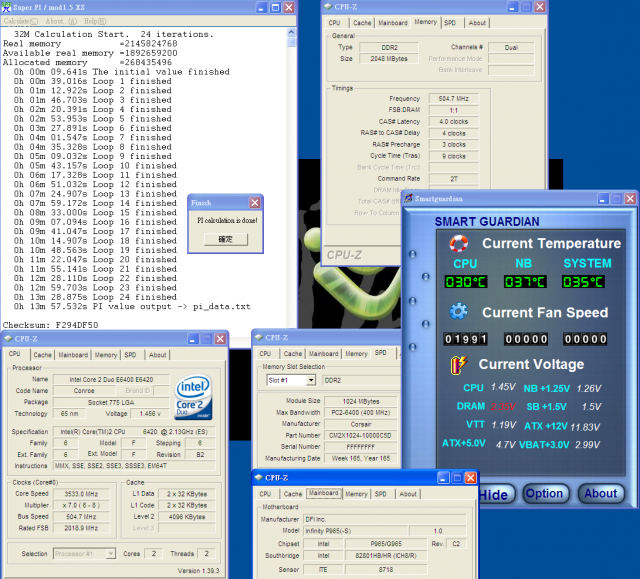
Task: Maximize the Super PI window
Action: tap(276, 7)
